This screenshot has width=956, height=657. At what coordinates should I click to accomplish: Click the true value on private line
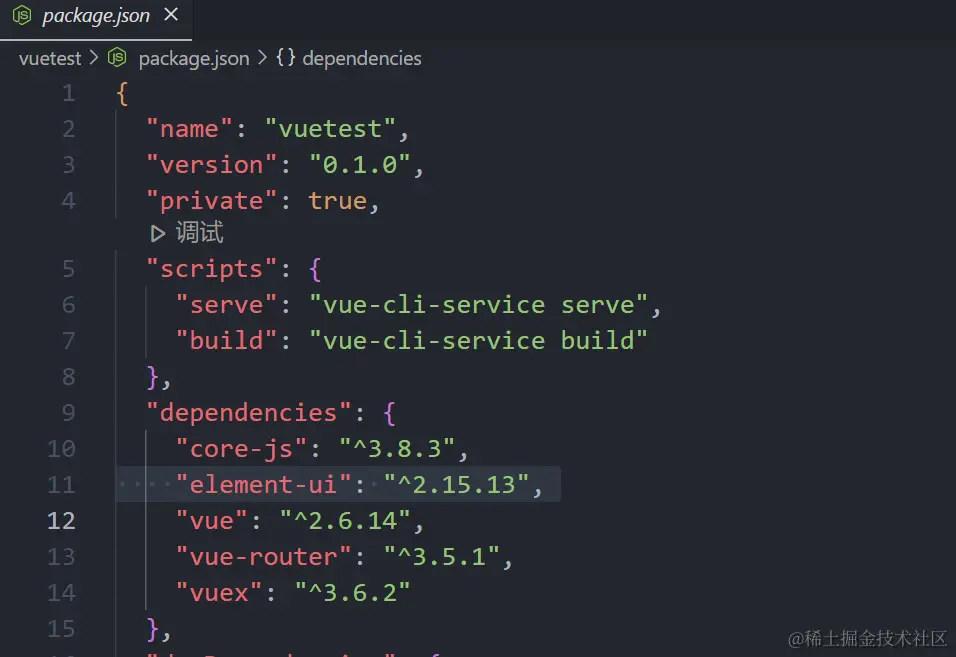(x=338, y=201)
